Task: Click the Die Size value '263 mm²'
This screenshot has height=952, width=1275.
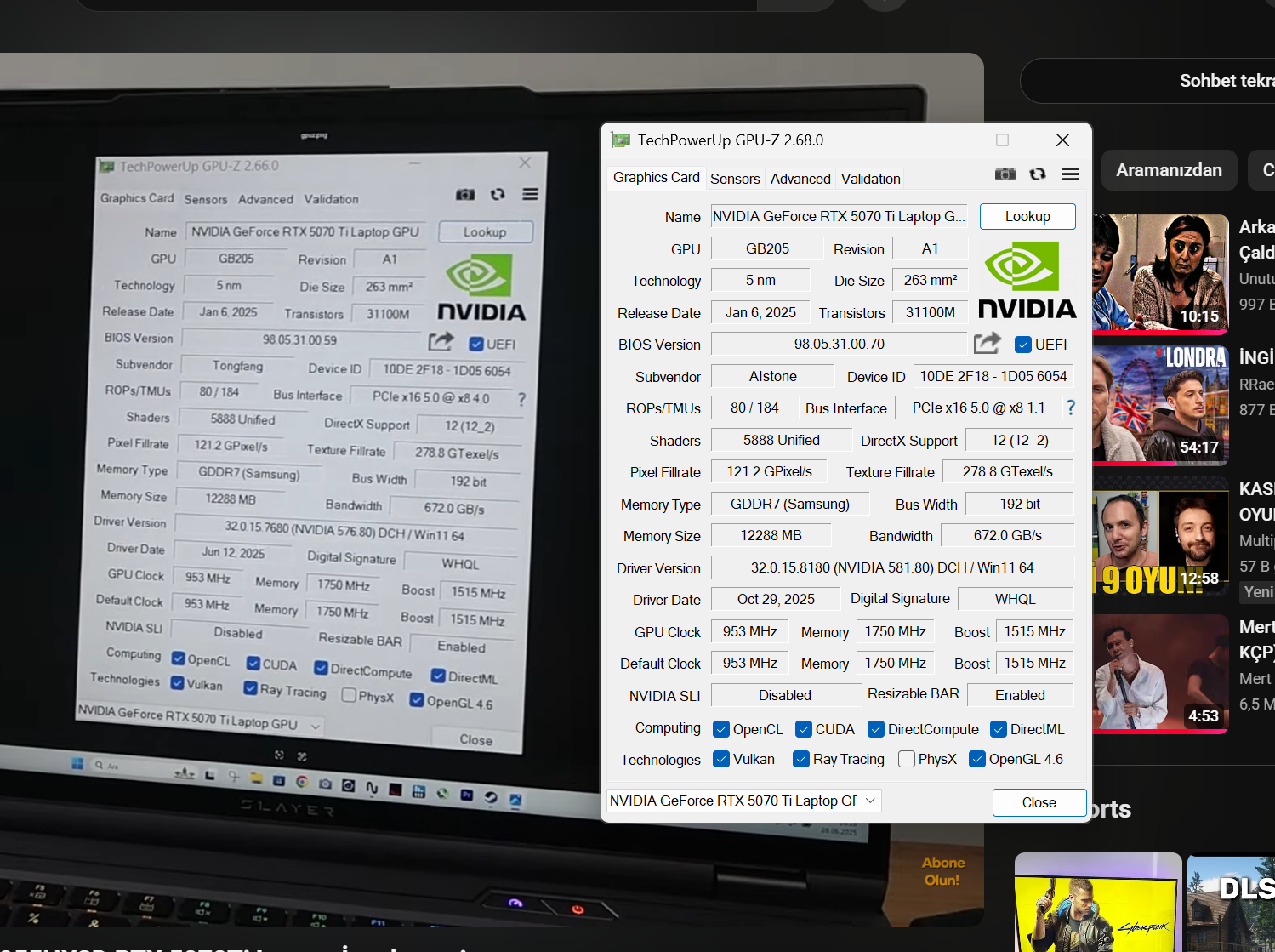Action: click(x=931, y=280)
